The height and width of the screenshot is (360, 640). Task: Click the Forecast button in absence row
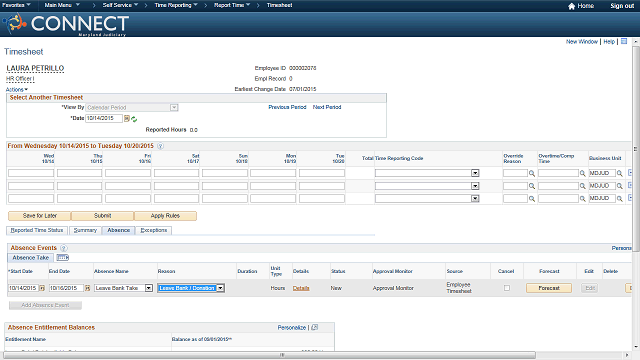tap(549, 288)
